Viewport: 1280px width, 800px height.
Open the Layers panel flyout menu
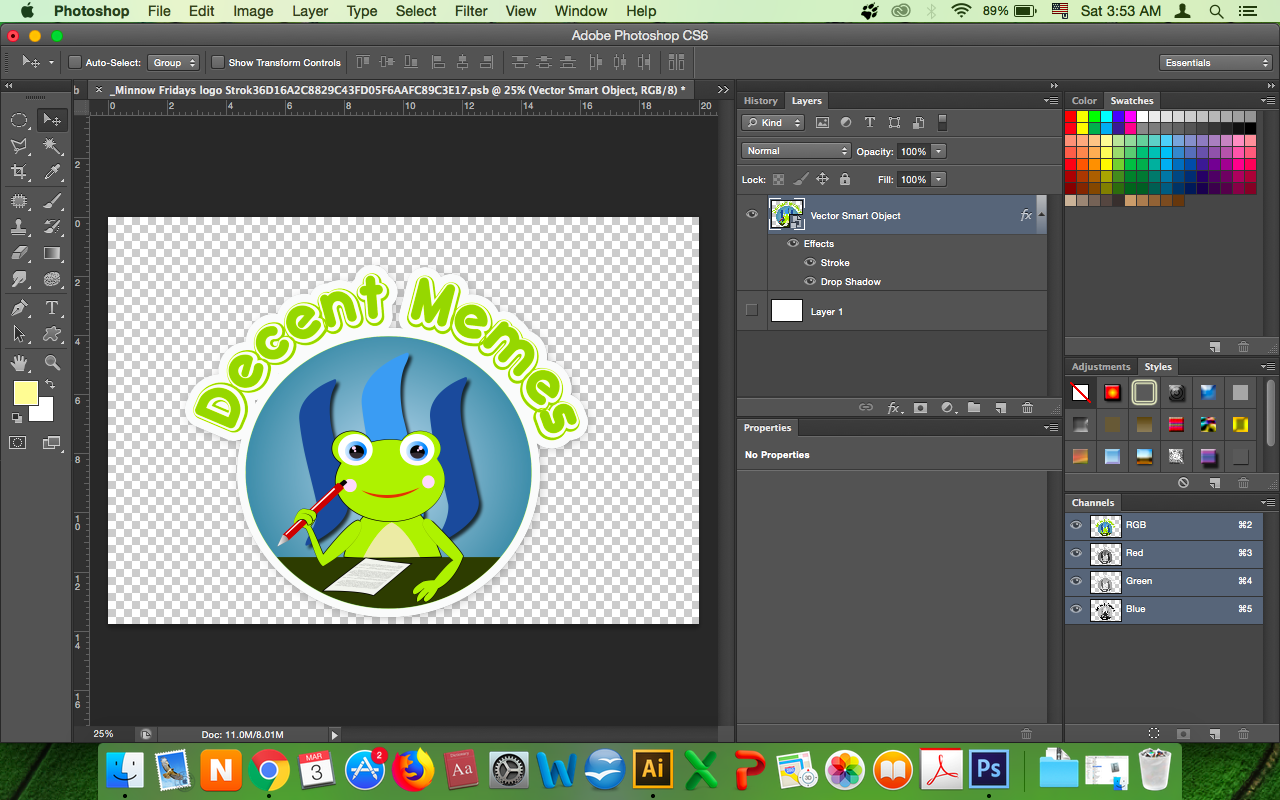tap(1051, 101)
